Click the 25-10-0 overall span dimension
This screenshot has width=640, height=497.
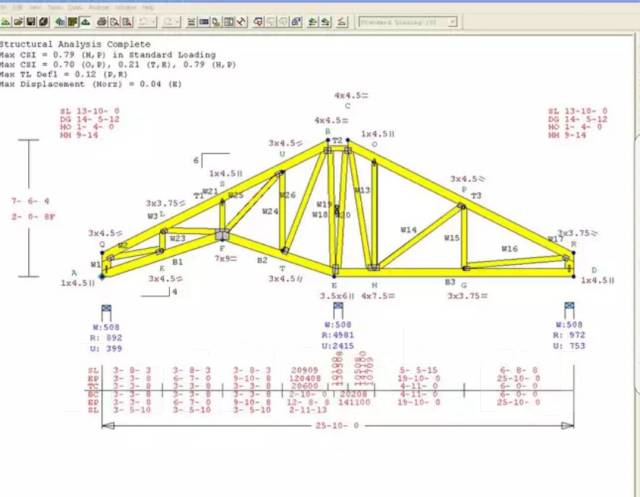pyautogui.click(x=338, y=425)
